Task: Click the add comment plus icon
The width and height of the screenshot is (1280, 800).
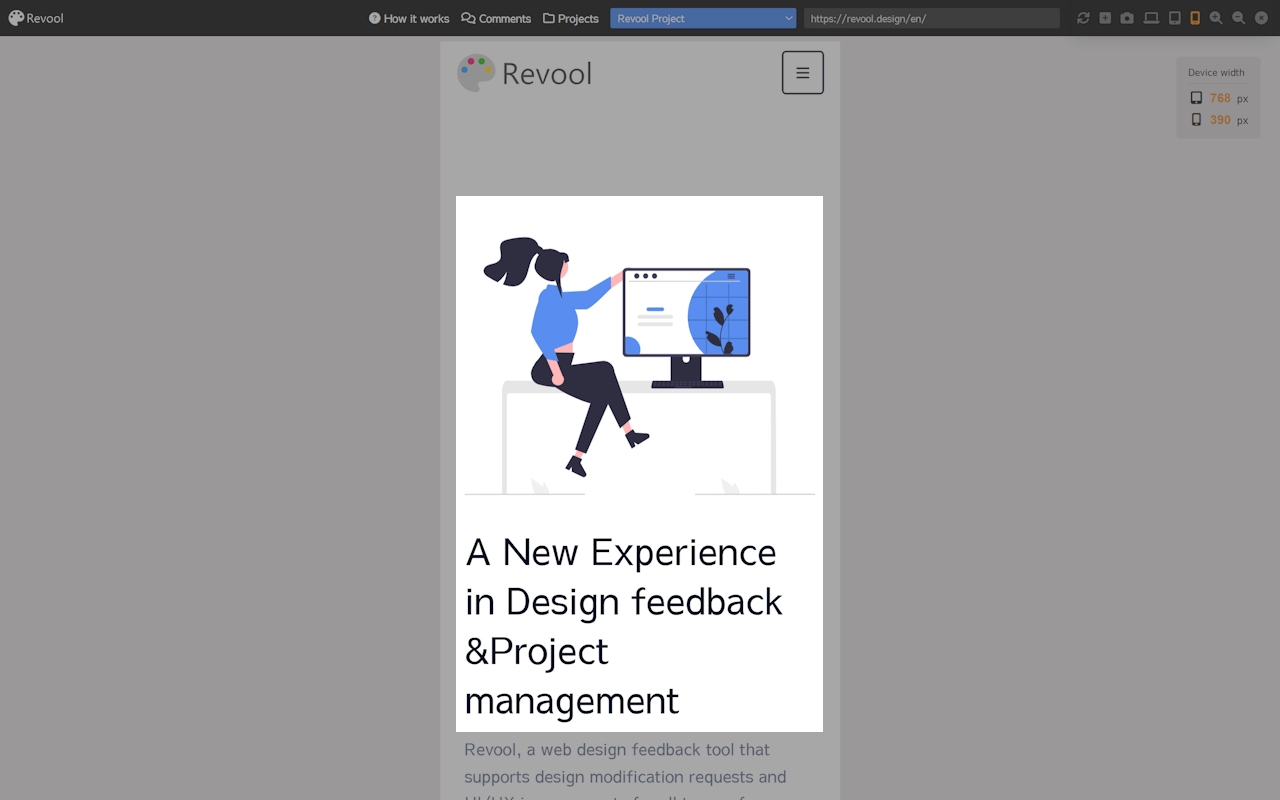Action: tap(1105, 18)
